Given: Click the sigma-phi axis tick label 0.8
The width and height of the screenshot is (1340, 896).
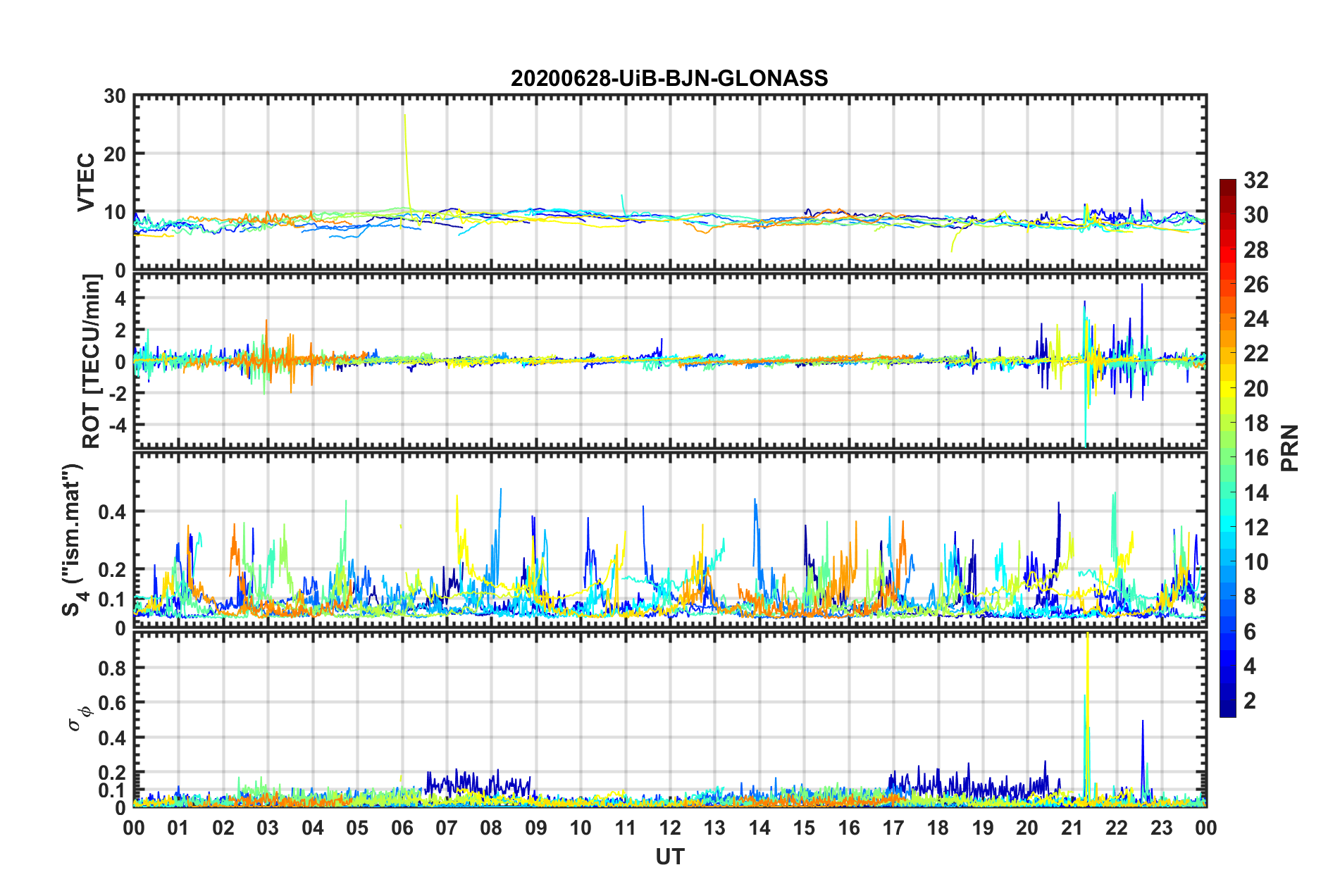Looking at the screenshot, I should [x=112, y=668].
